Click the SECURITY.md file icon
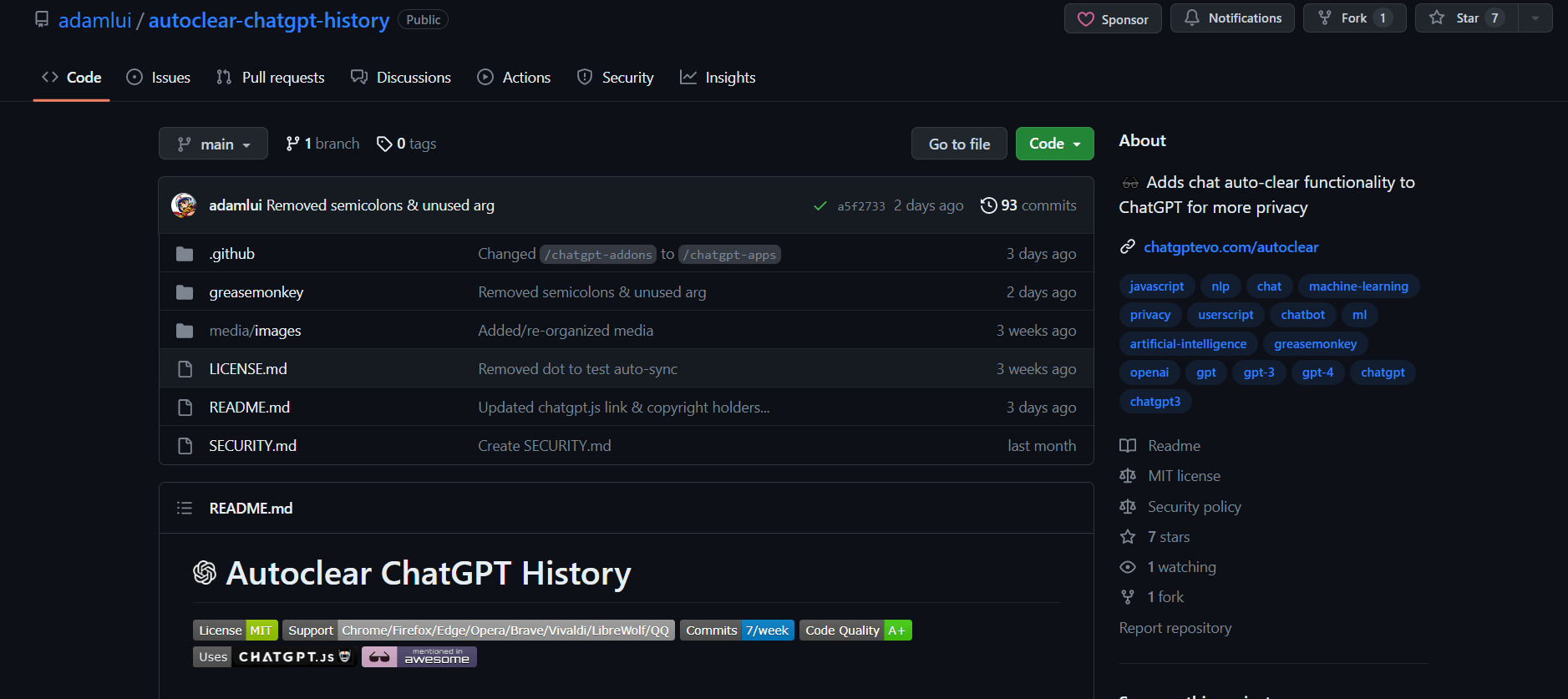This screenshot has width=1568, height=699. 185,446
